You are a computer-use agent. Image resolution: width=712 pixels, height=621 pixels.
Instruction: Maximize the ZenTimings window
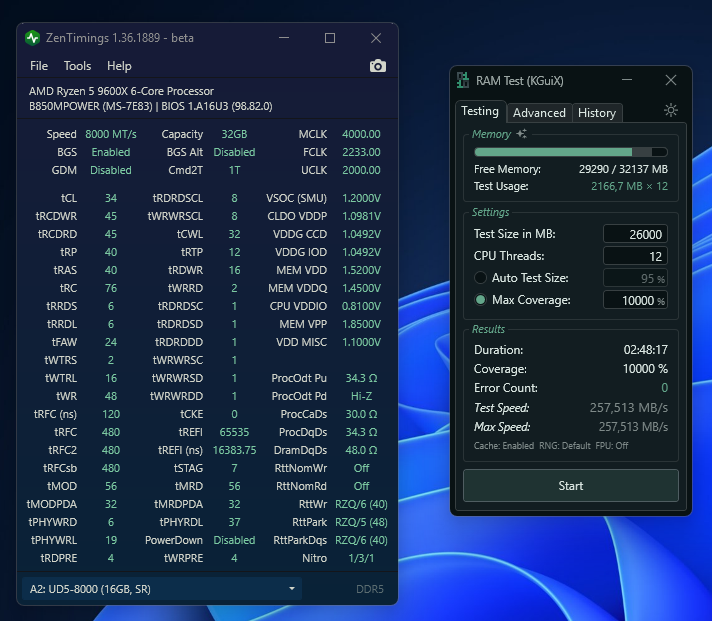coord(330,38)
